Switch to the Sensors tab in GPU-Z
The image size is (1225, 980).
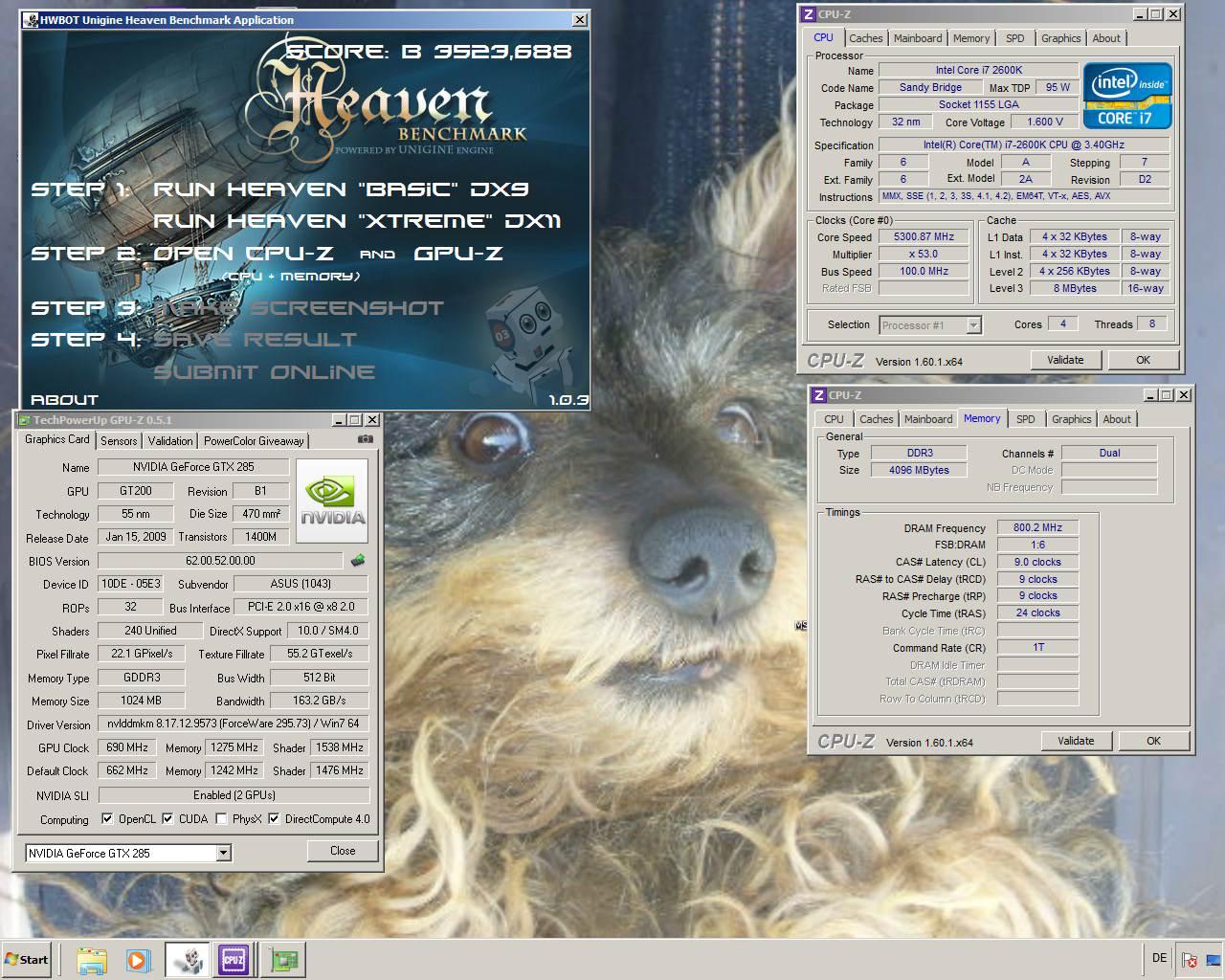point(119,441)
